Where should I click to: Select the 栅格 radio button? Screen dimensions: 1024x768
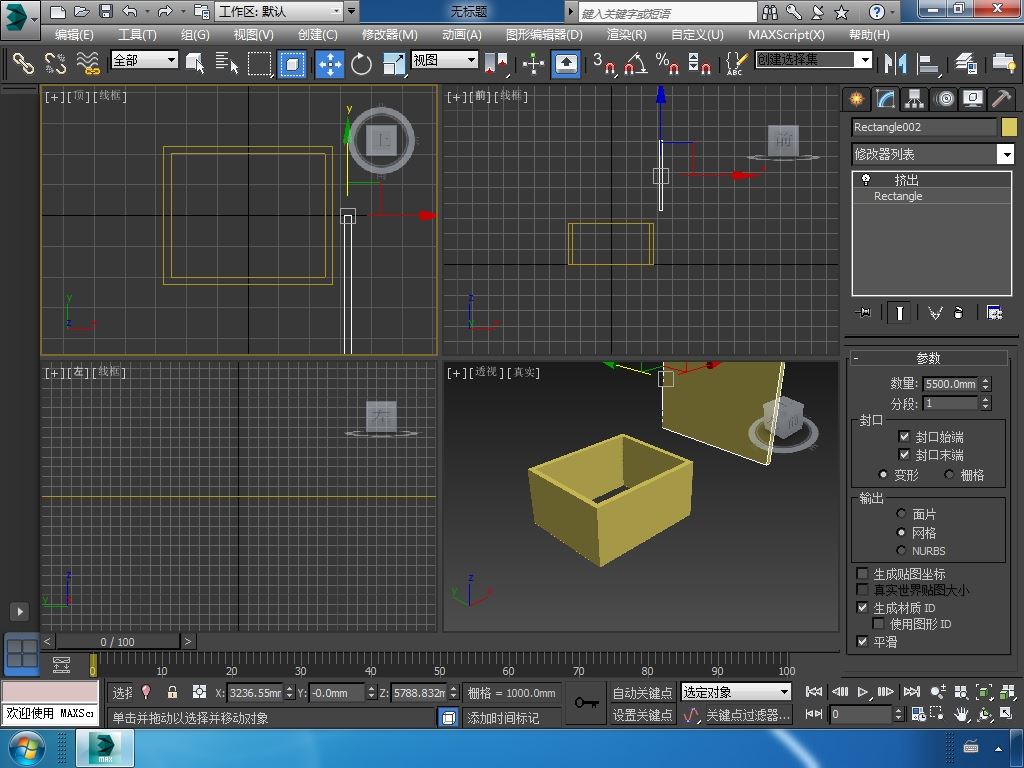[950, 475]
